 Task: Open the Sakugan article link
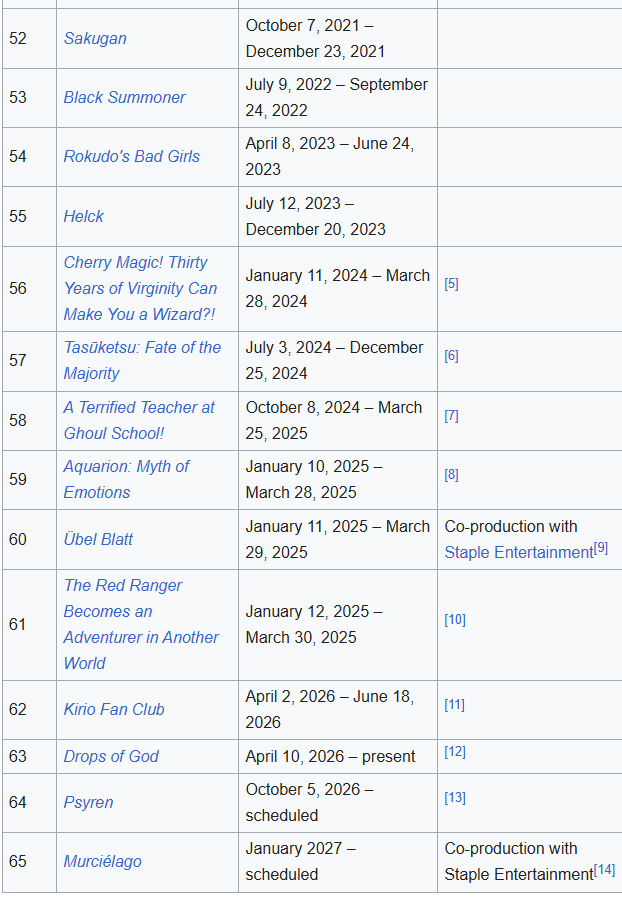(95, 39)
